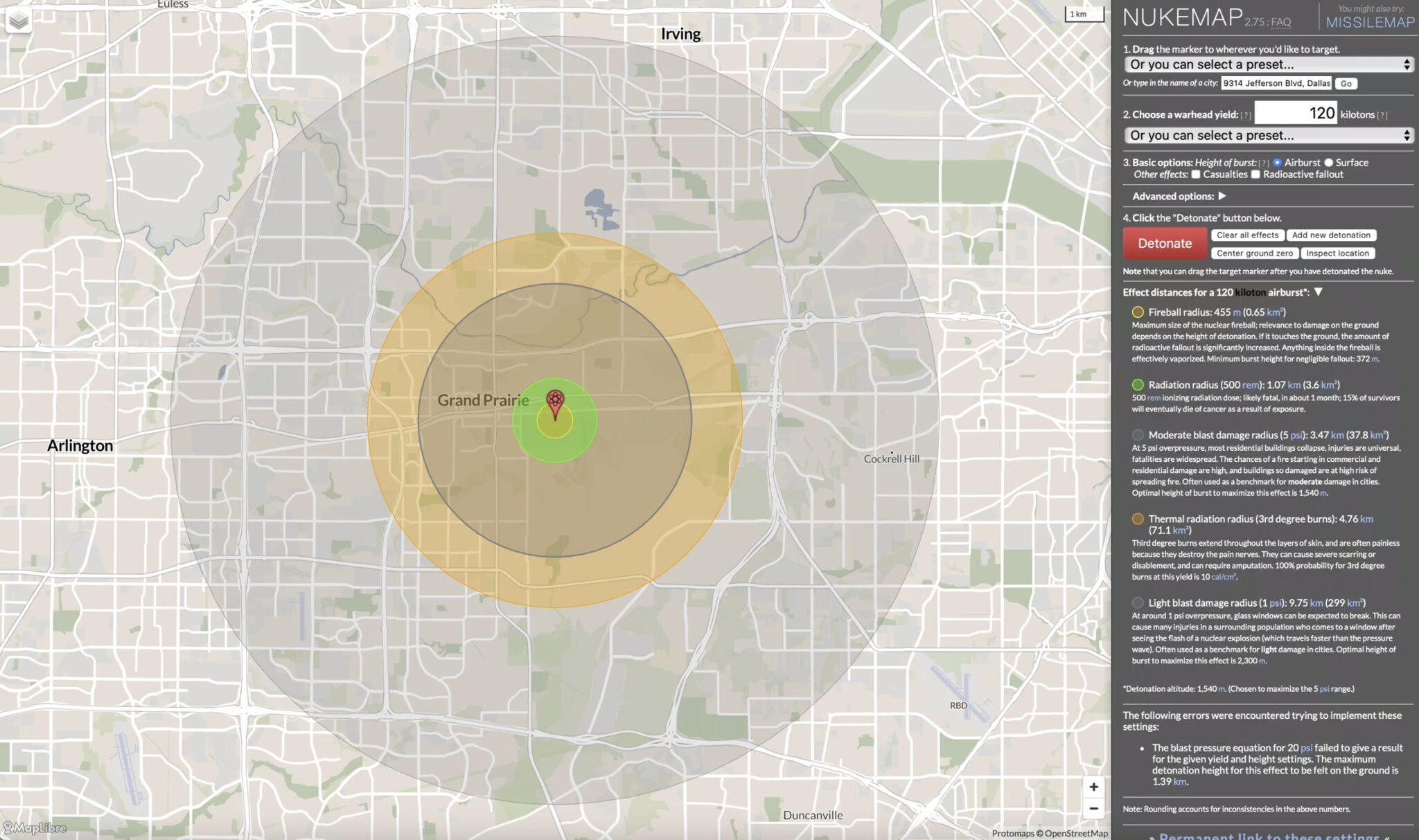1419x840 pixels.
Task: Open the map layers selector
Action: pos(19,21)
